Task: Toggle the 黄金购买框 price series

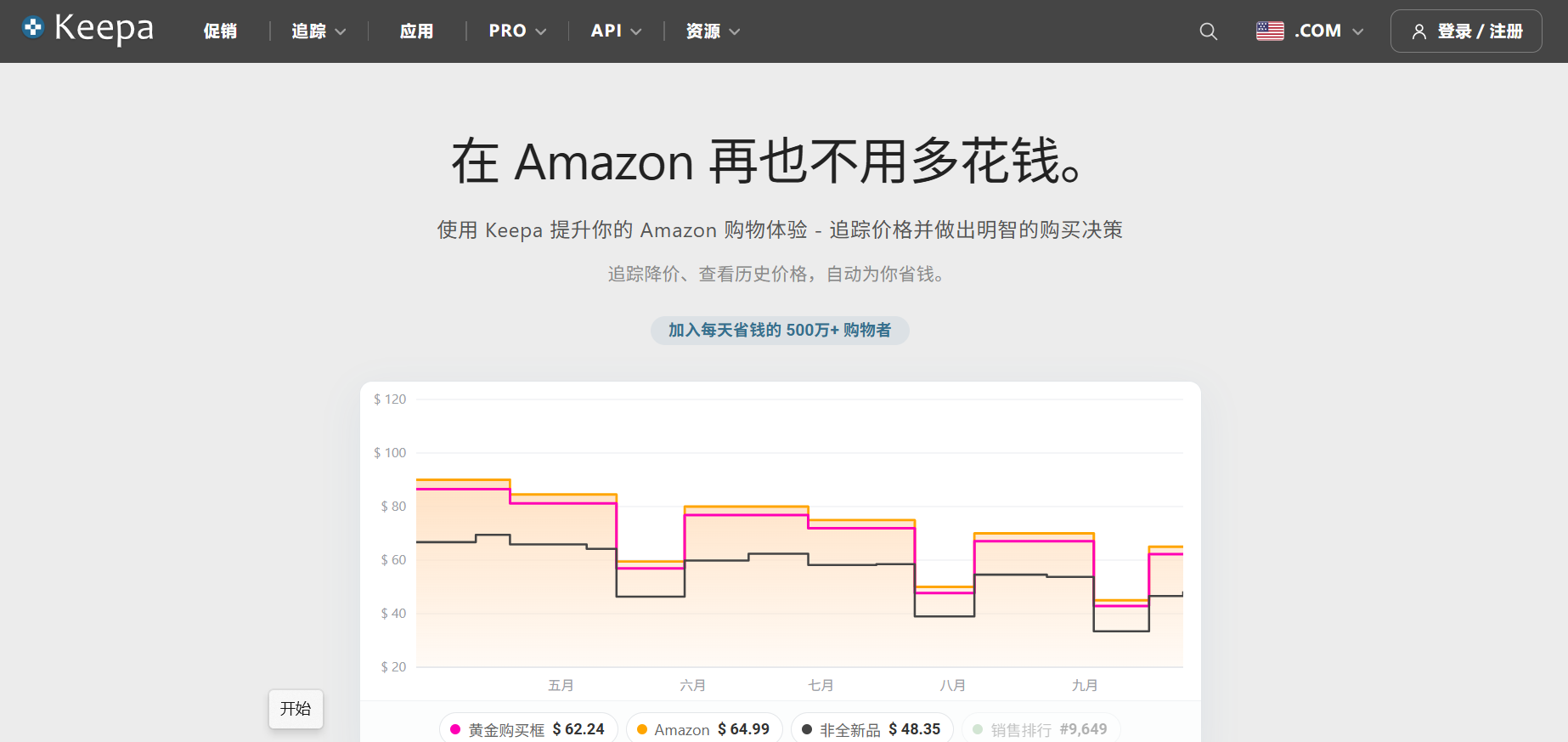Action: pos(527,729)
